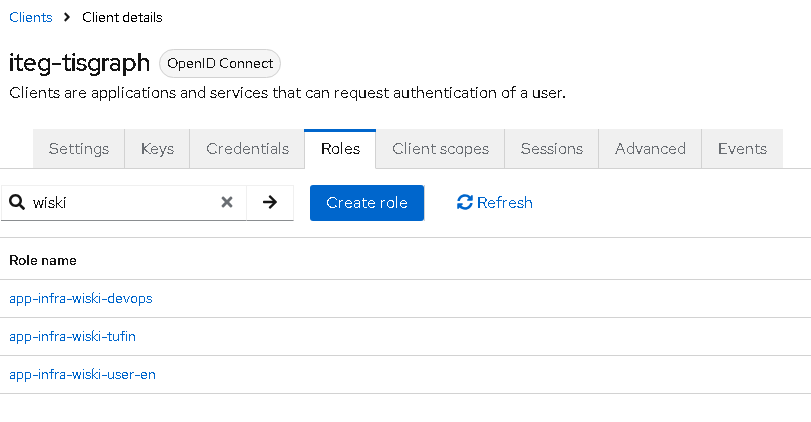Open the app-infra-wiski-tufin role
Screen dimensions: 811x422
click(x=72, y=336)
